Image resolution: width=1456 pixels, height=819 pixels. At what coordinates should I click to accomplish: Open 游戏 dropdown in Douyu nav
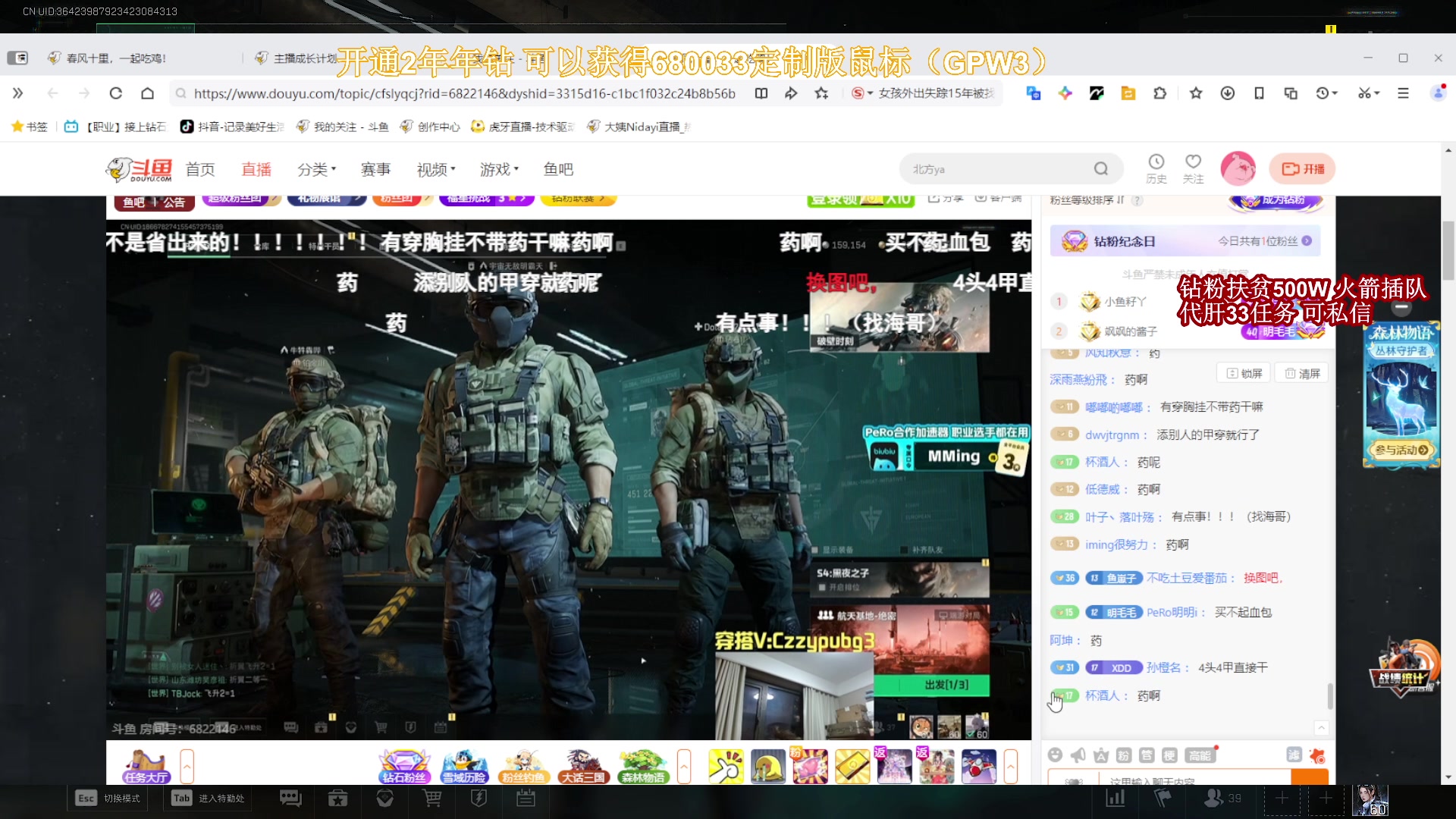(499, 169)
